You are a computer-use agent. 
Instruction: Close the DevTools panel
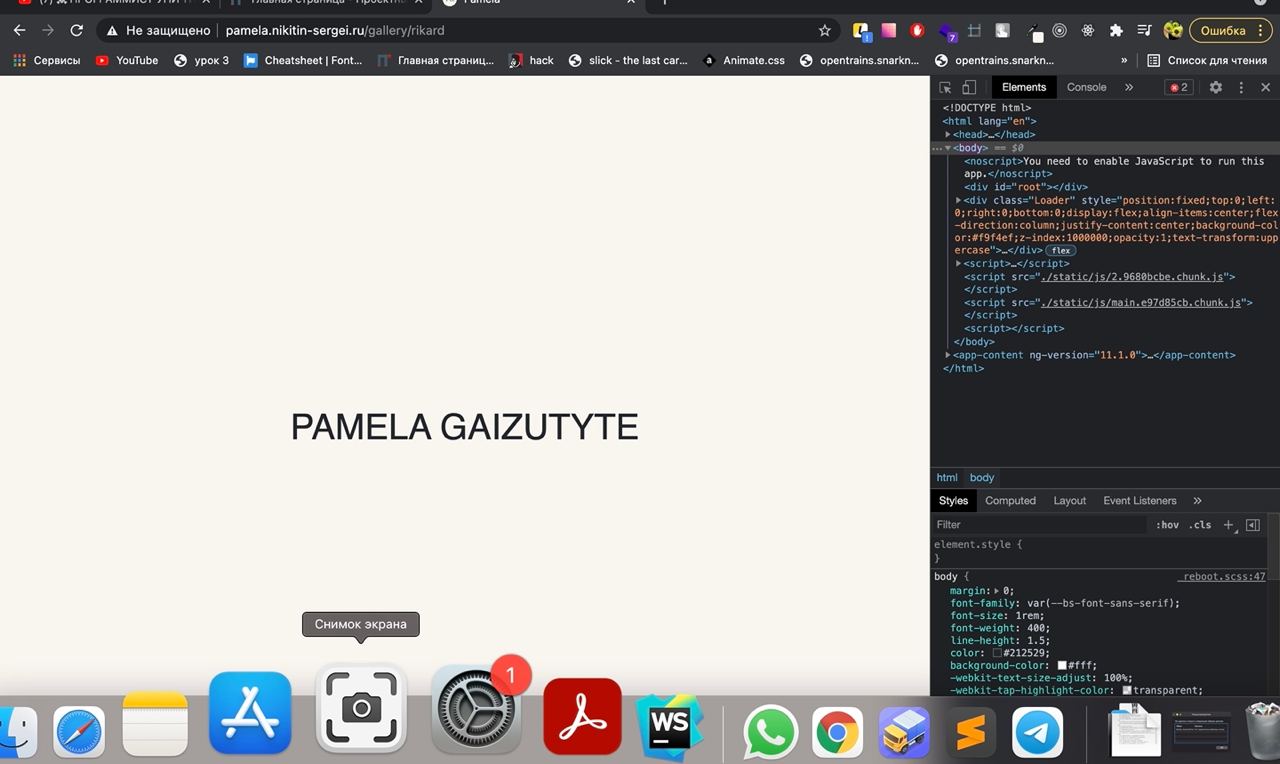1265,88
